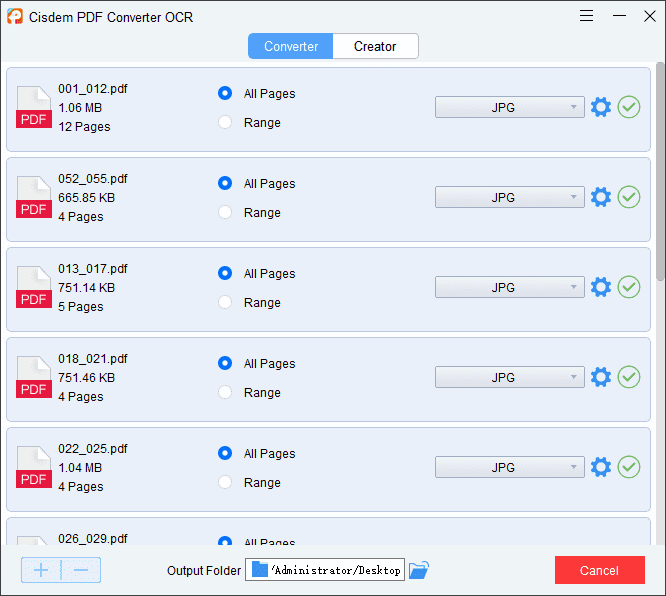Click PDF file icon of 022_025.pdf
This screenshot has width=666, height=596.
pos(34,467)
